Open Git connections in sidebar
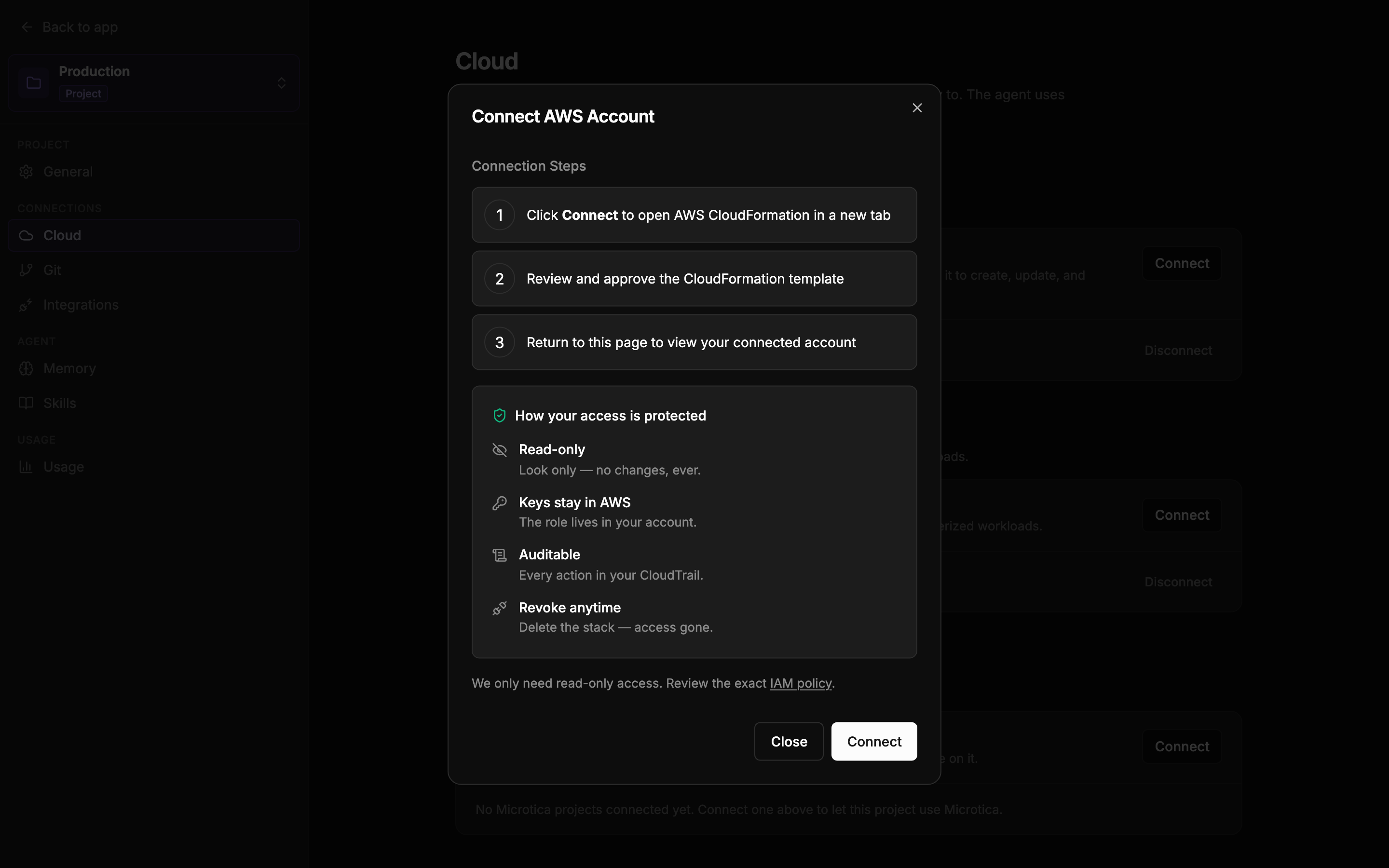Screen dimensions: 1389x868 (x=154, y=270)
